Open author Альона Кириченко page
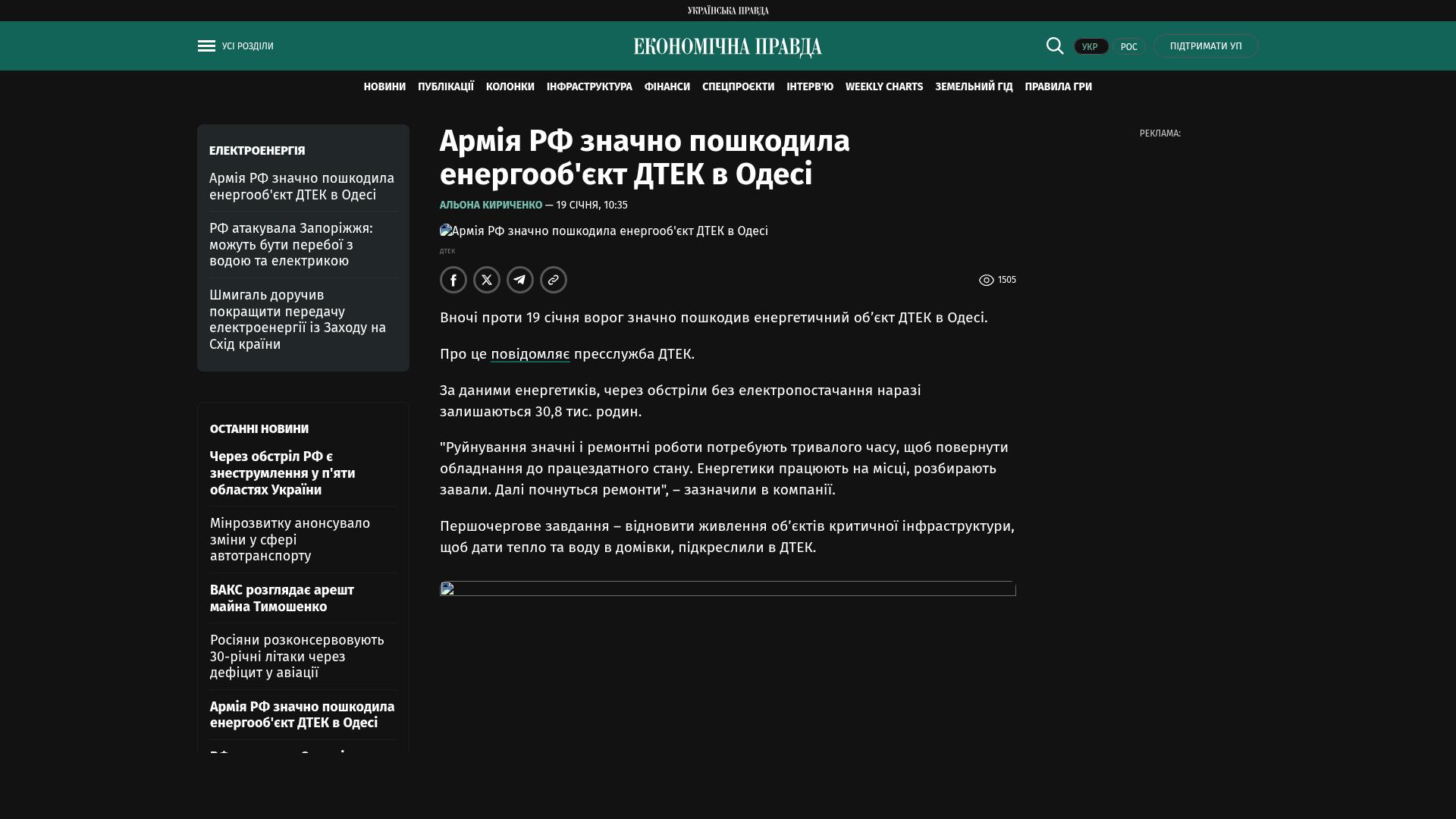 491,206
